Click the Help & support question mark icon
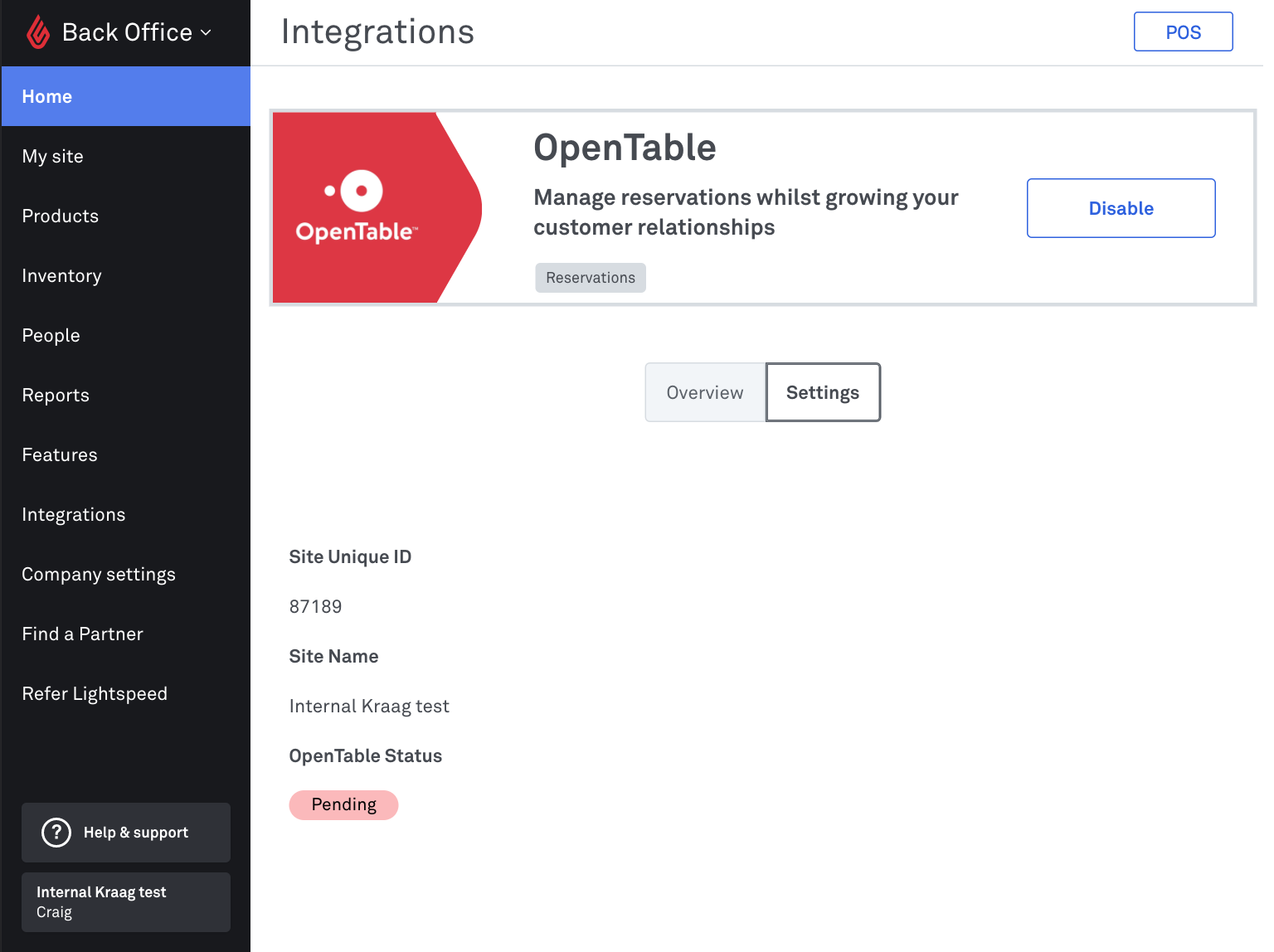1274x952 pixels. [x=56, y=832]
